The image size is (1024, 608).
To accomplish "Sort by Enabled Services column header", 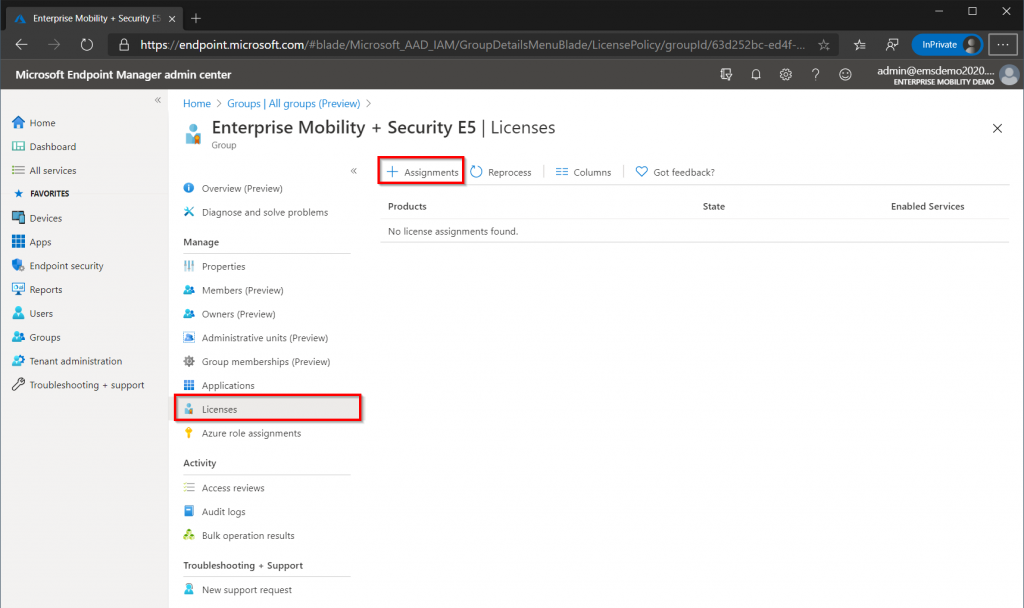I will coord(927,206).
